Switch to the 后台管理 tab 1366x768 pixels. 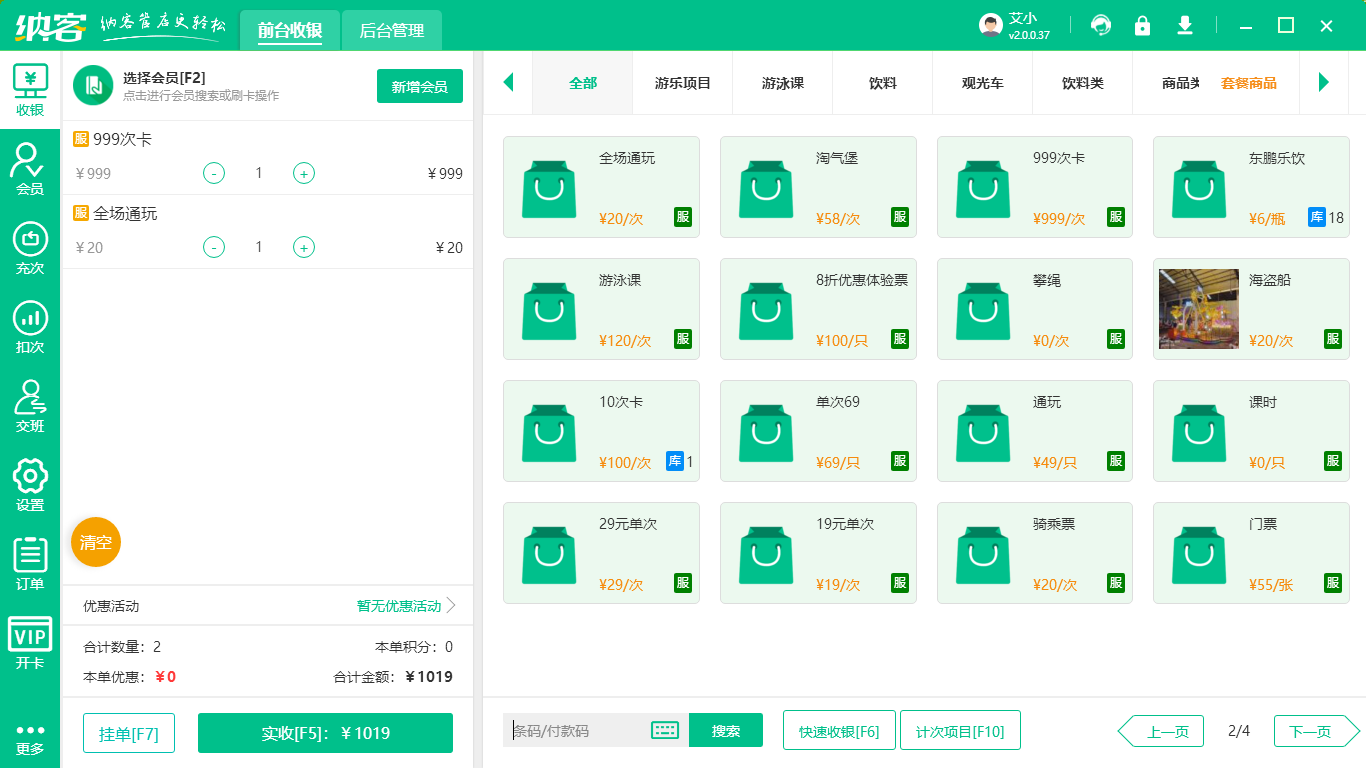click(391, 30)
